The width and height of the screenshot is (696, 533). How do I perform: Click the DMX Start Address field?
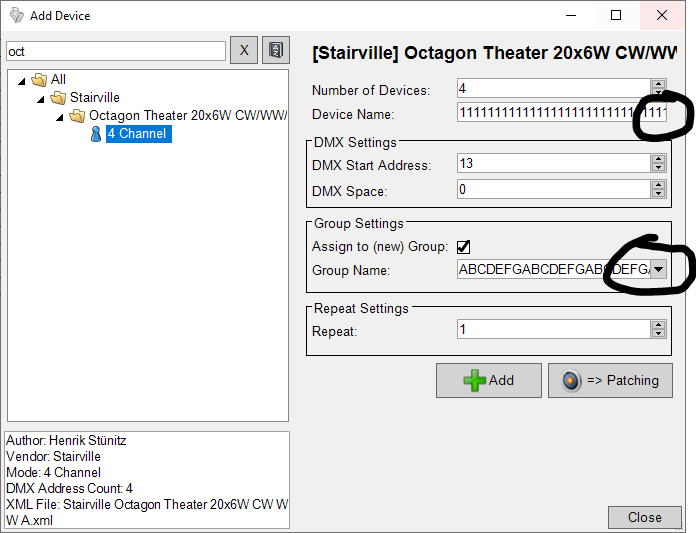click(x=552, y=163)
